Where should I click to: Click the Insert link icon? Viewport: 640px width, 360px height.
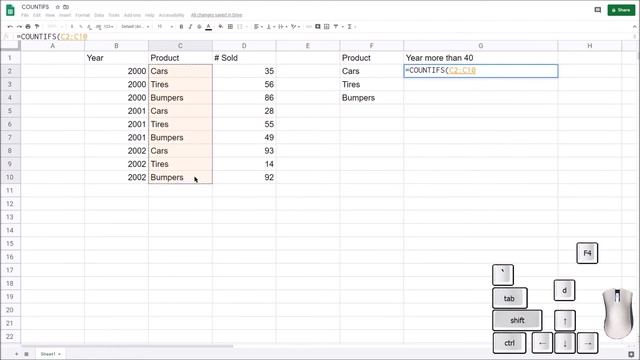(309, 27)
